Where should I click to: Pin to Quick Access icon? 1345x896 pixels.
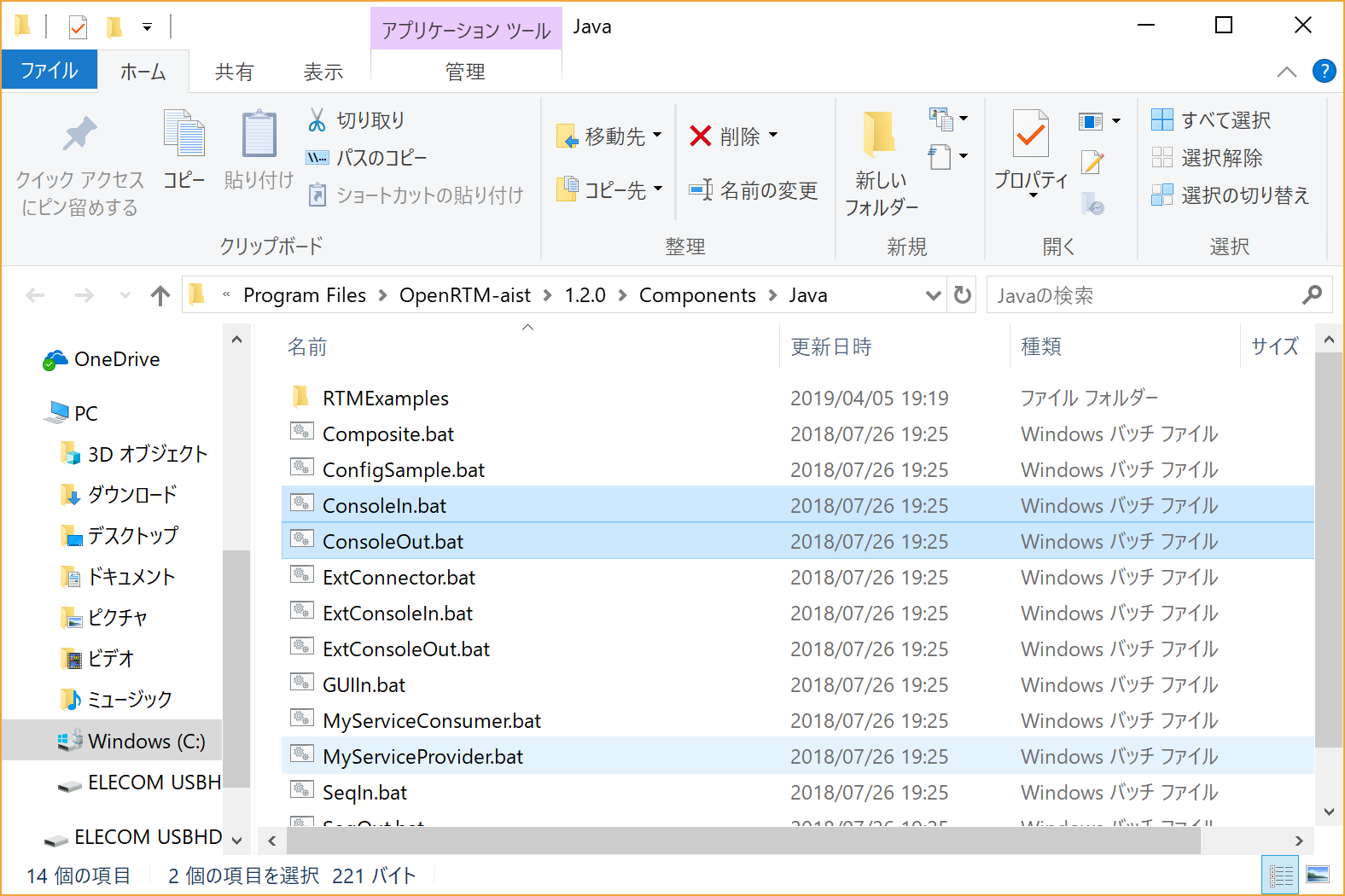point(79,133)
